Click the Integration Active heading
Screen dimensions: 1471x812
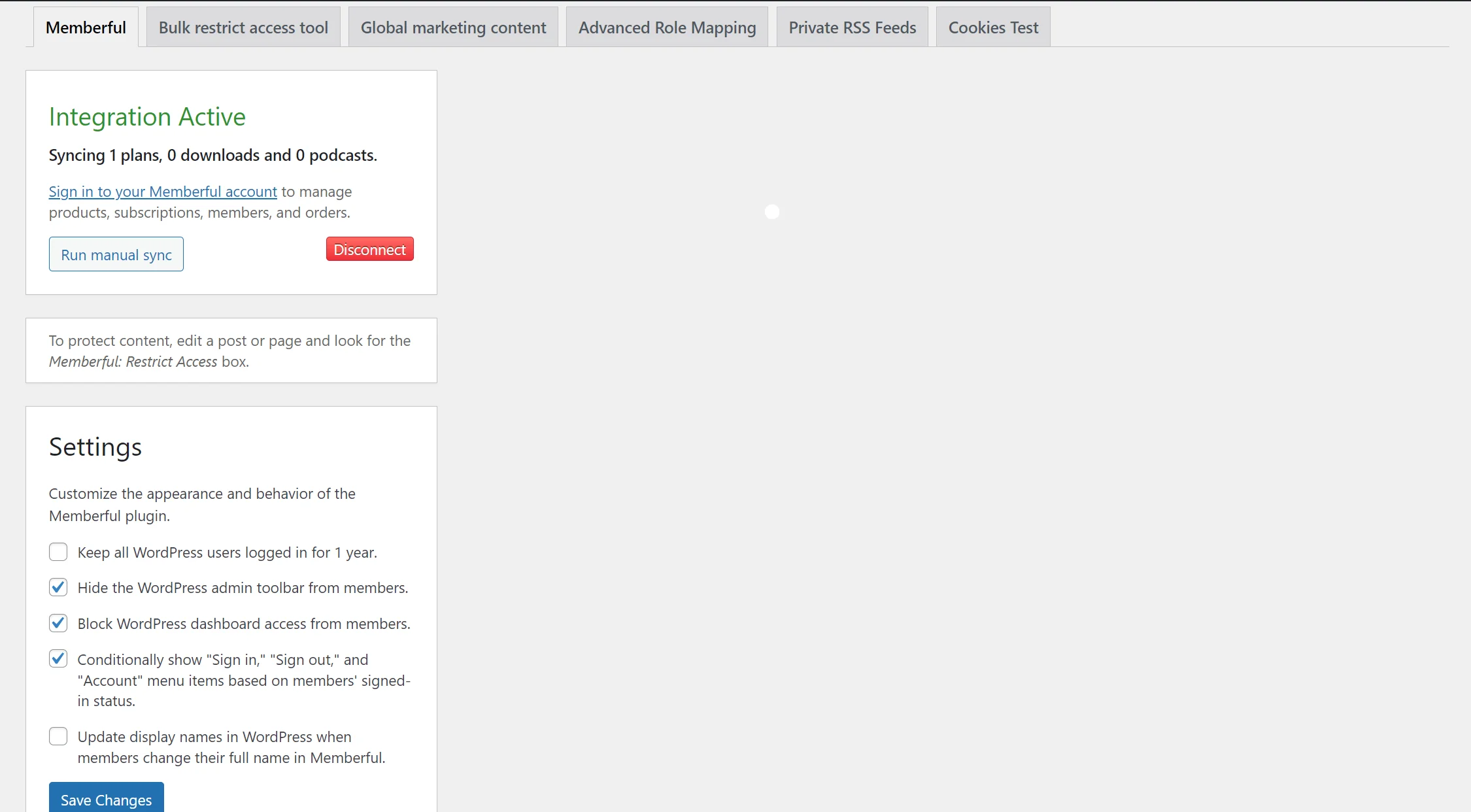tap(147, 117)
